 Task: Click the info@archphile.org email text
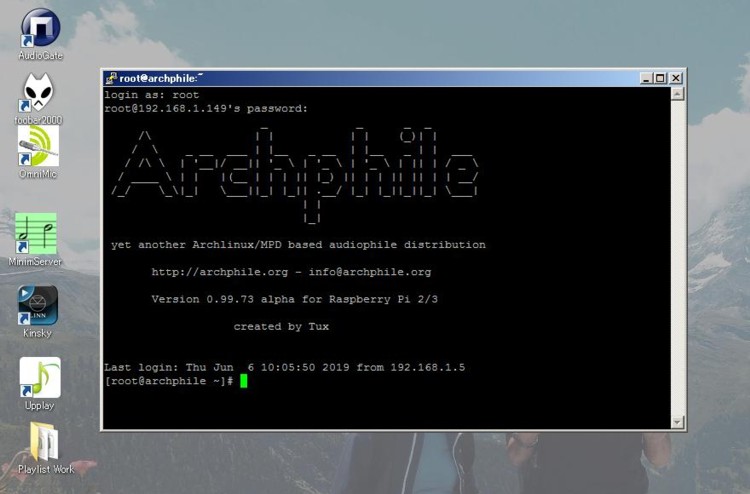[x=370, y=272]
